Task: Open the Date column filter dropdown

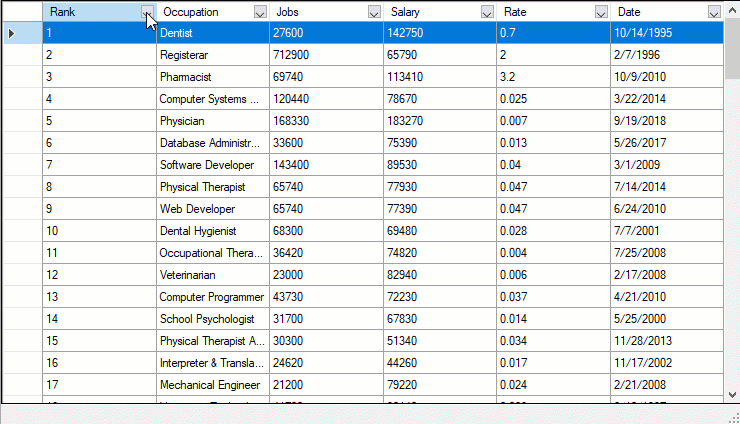Action: (x=715, y=12)
